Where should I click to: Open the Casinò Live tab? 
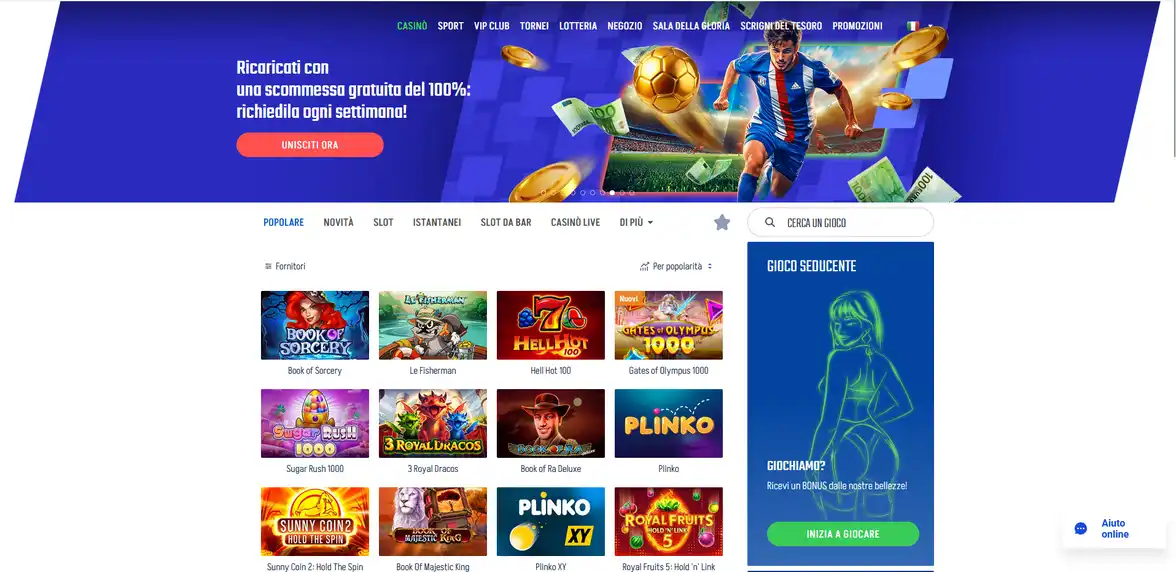pos(575,223)
